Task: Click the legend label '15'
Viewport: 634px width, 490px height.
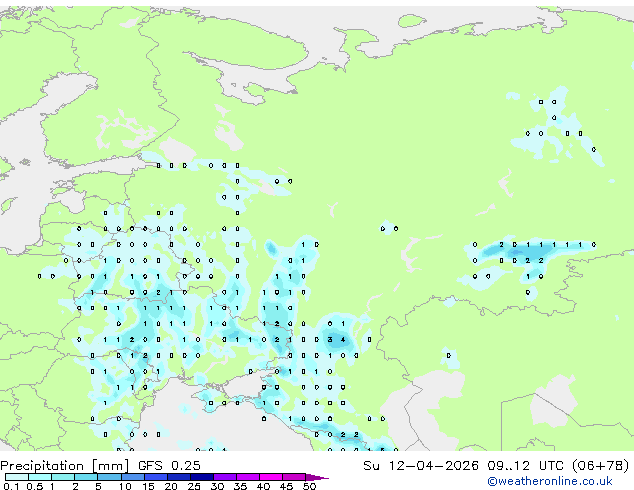Action: [x=148, y=486]
